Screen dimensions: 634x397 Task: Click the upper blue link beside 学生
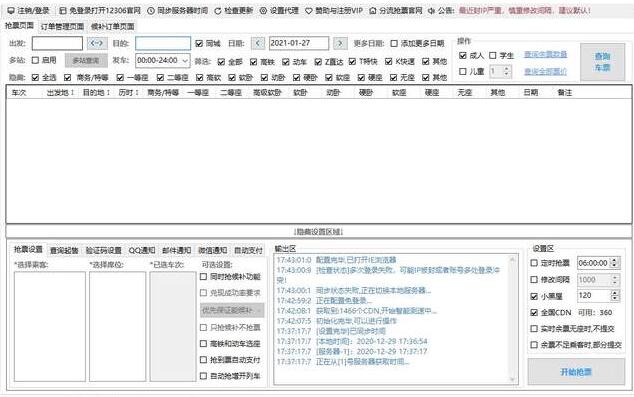click(x=545, y=55)
